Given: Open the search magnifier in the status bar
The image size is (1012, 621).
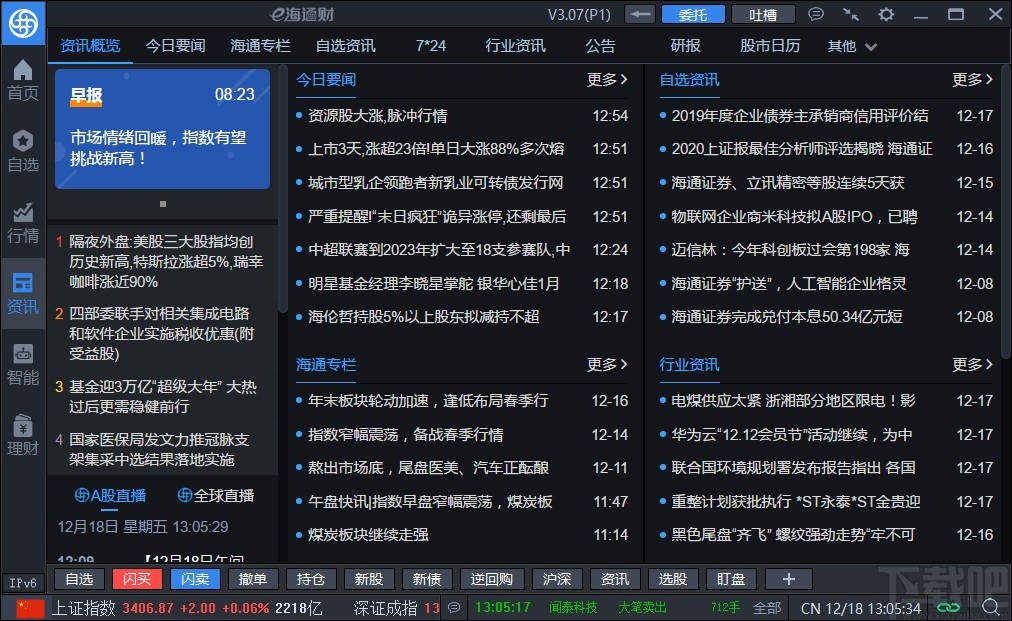Looking at the screenshot, I should 992,606.
